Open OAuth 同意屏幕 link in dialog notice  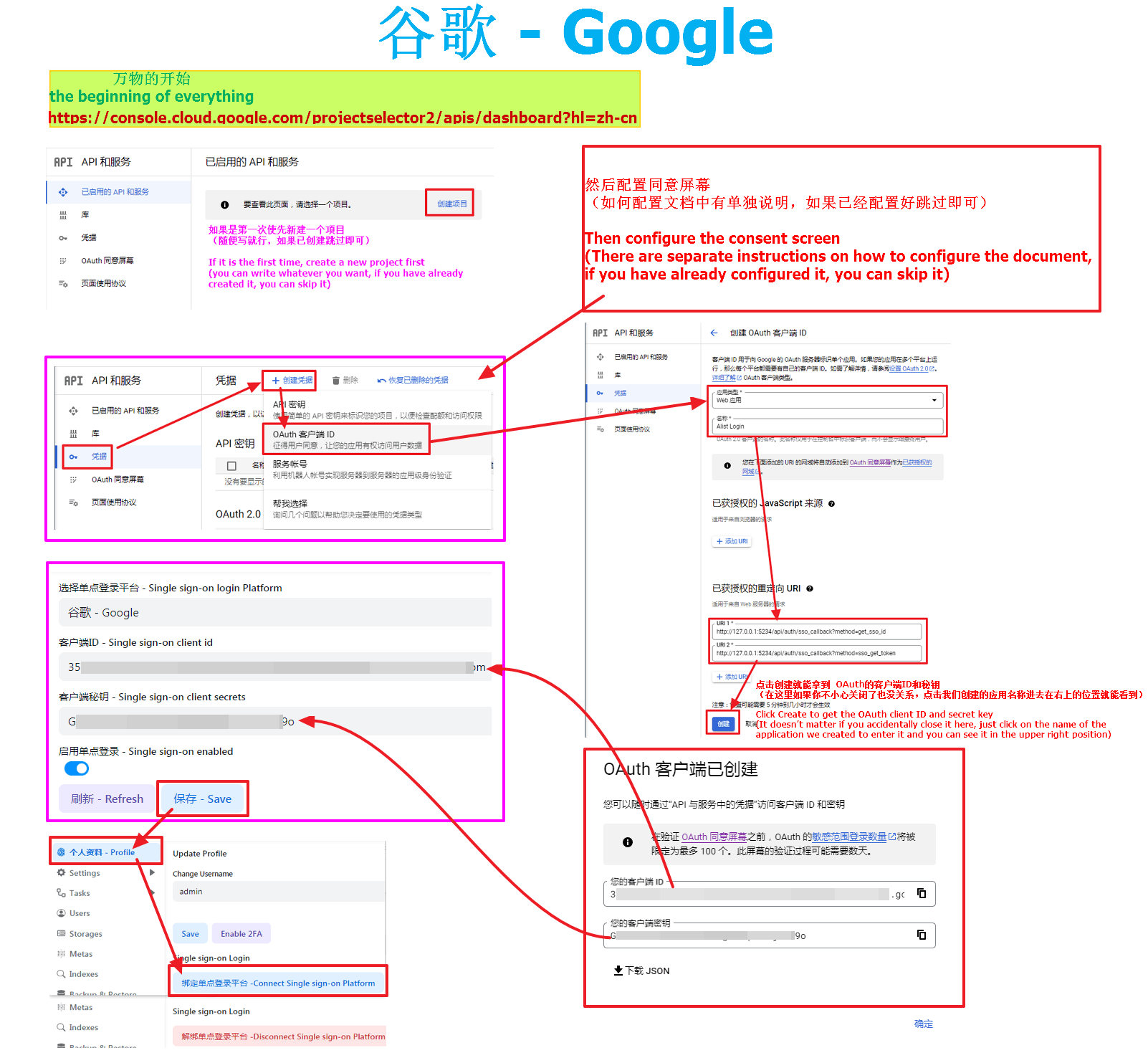tap(714, 837)
